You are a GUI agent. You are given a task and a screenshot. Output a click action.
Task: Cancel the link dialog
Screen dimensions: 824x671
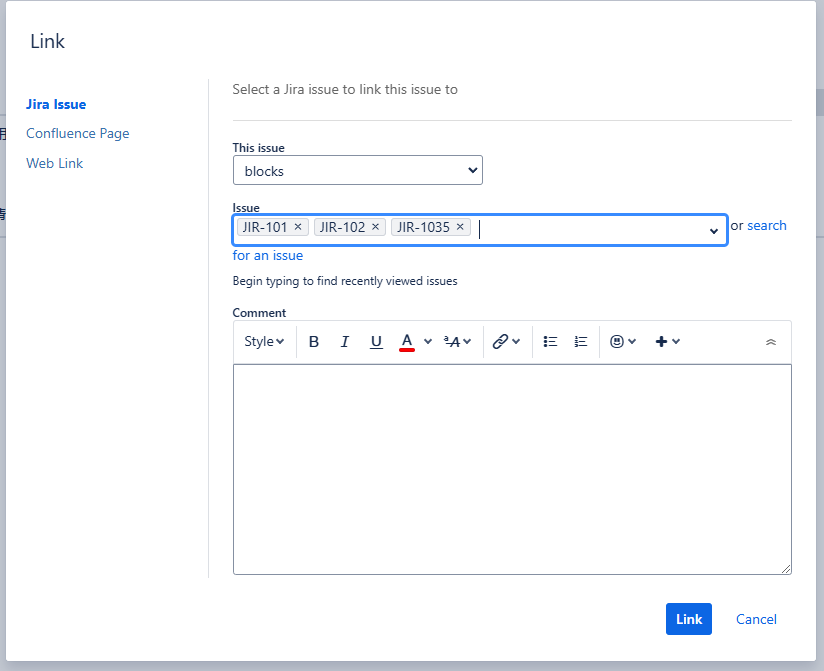[756, 619]
